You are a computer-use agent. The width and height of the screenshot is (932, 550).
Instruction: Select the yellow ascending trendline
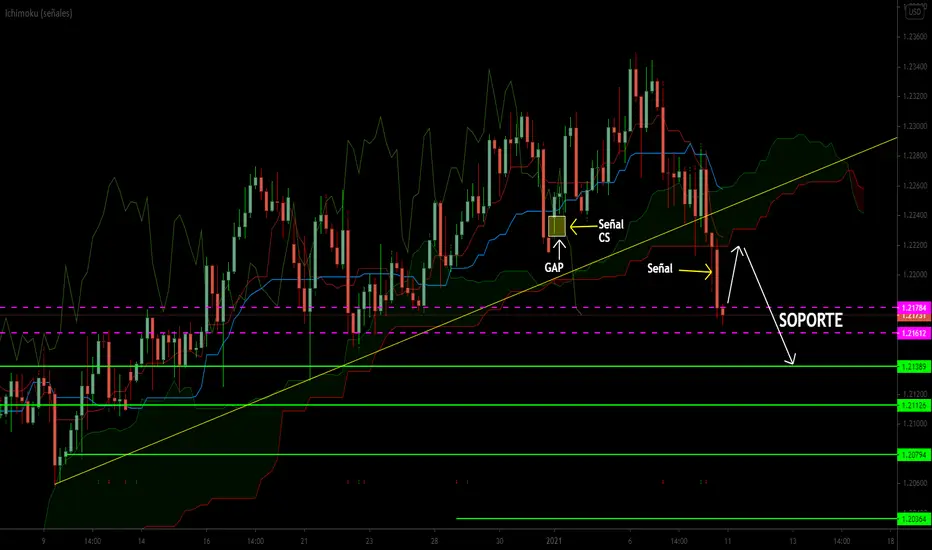476,311
